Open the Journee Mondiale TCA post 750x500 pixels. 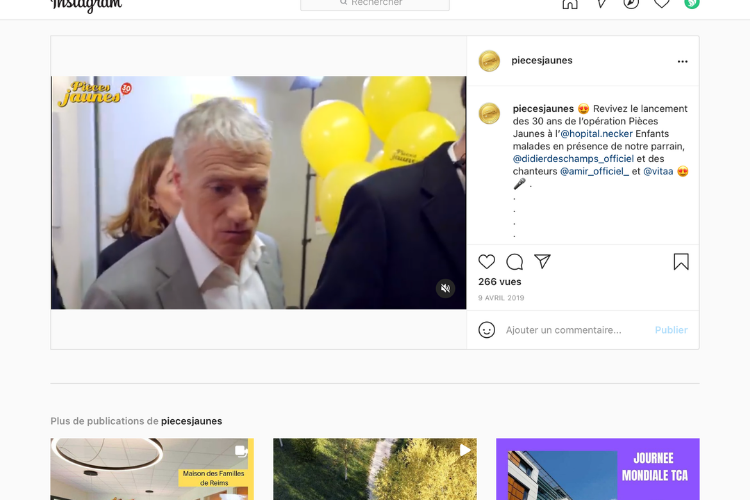coord(597,469)
